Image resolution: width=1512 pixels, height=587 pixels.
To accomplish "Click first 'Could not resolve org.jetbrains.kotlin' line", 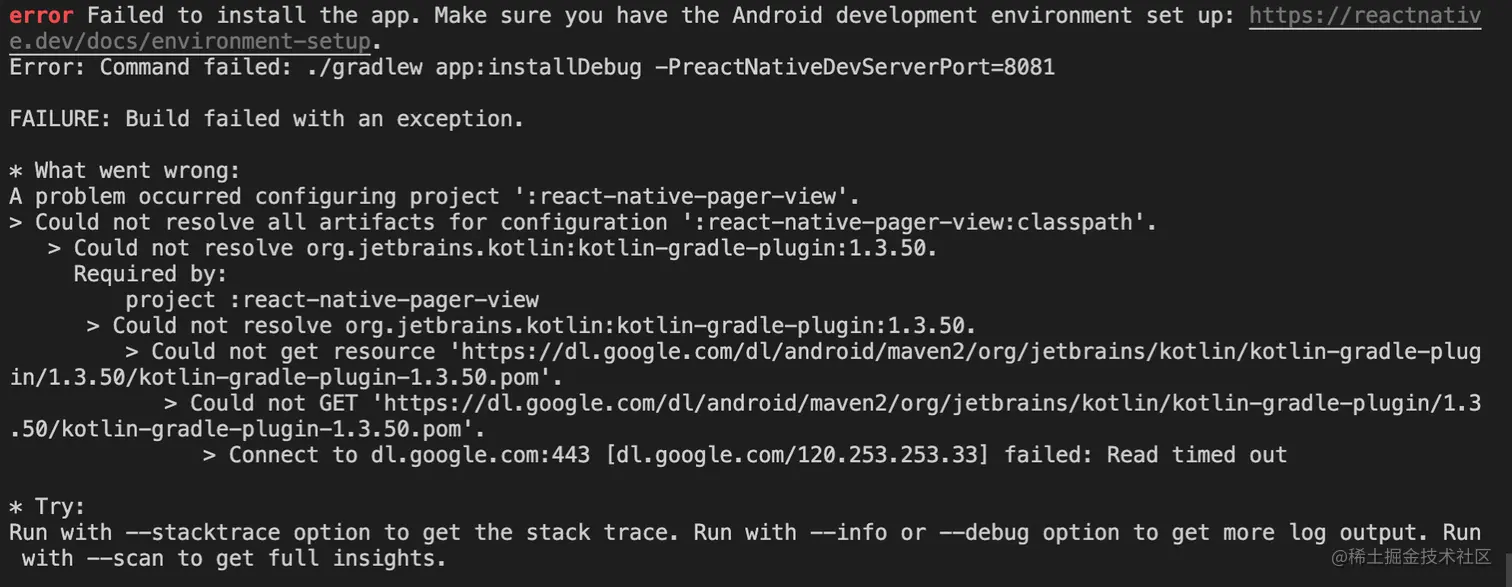I will 492,248.
